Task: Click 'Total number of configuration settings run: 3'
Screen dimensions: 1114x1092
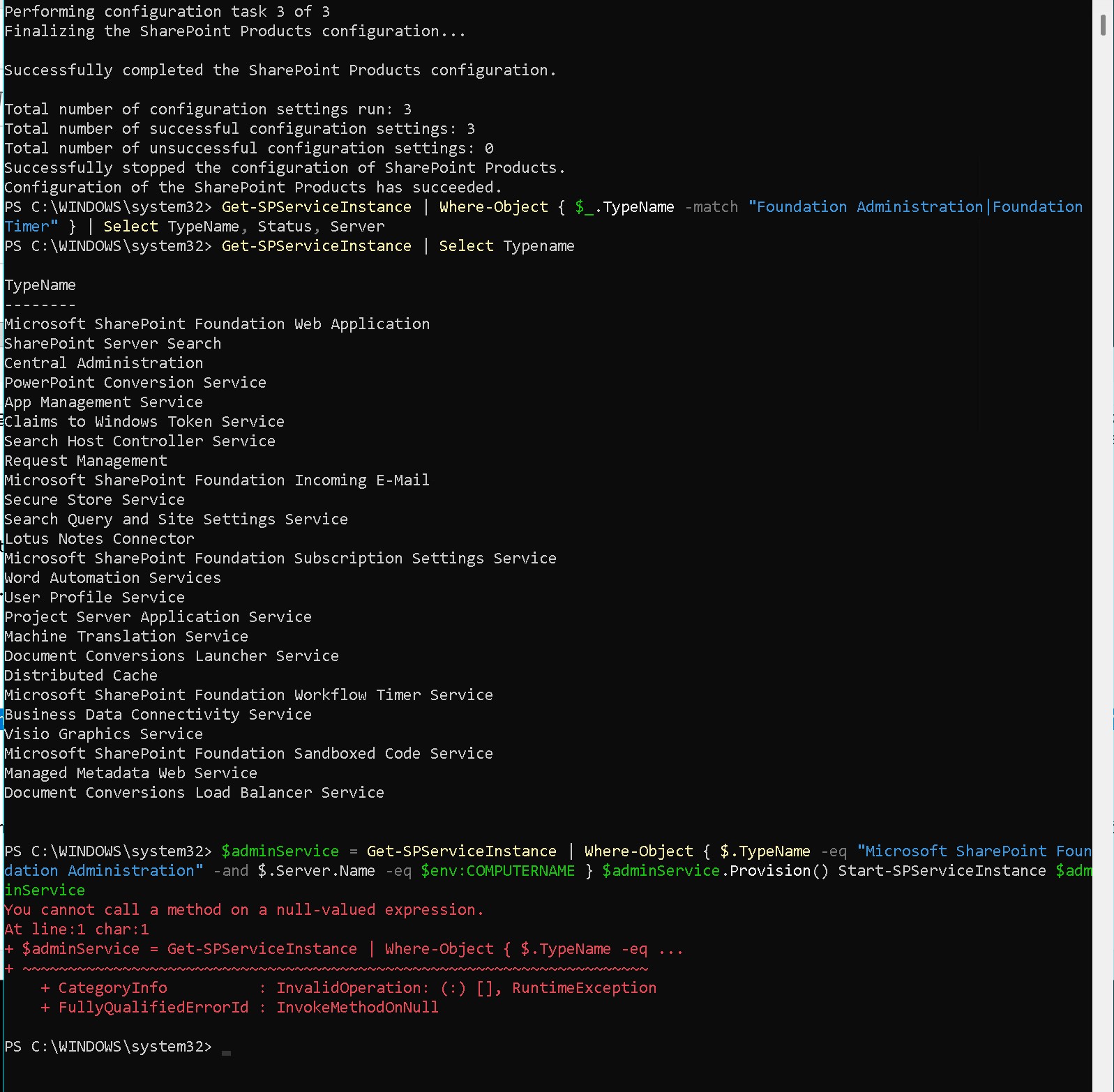Action: 208,109
